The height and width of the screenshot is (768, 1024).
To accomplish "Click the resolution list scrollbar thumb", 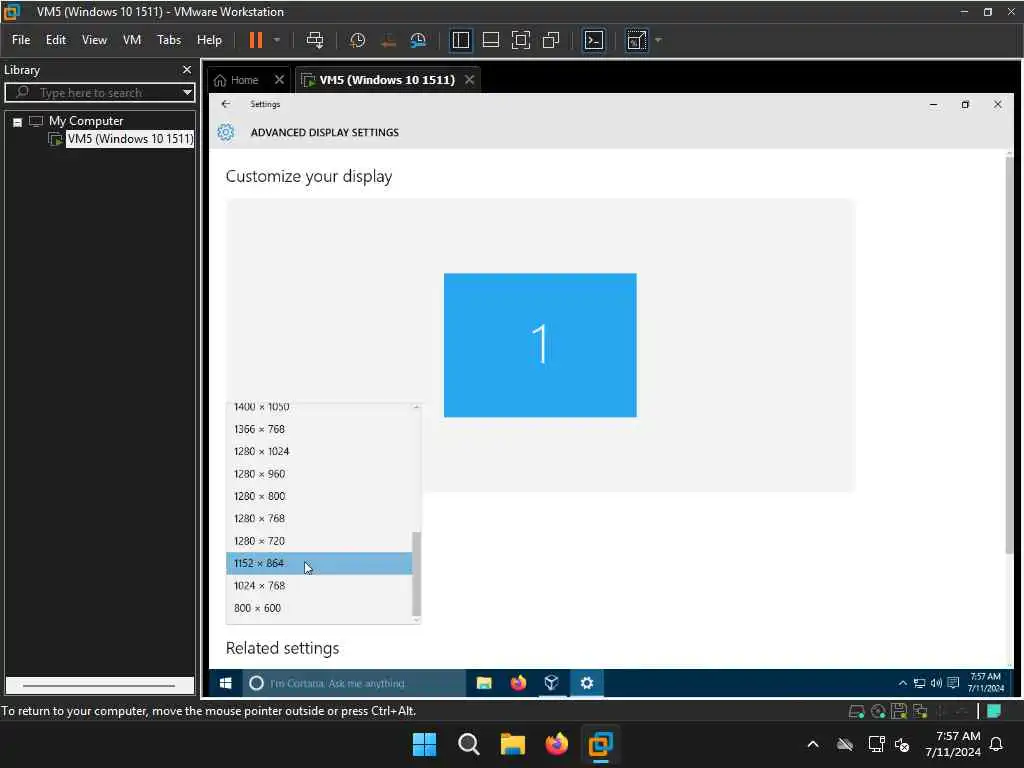I will point(417,573).
